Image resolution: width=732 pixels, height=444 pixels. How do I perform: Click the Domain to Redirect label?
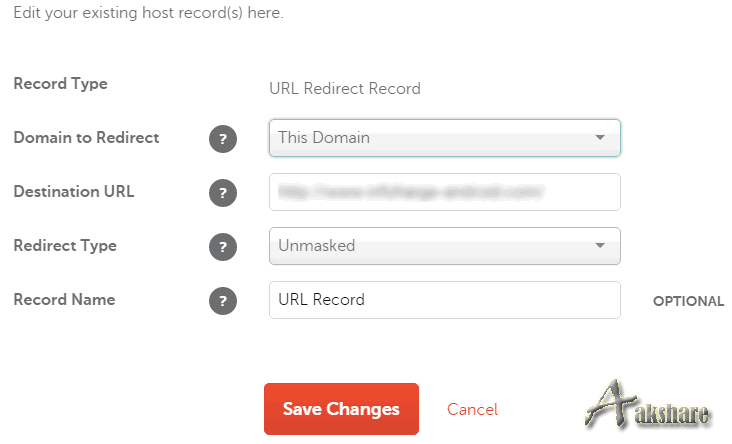click(x=86, y=138)
